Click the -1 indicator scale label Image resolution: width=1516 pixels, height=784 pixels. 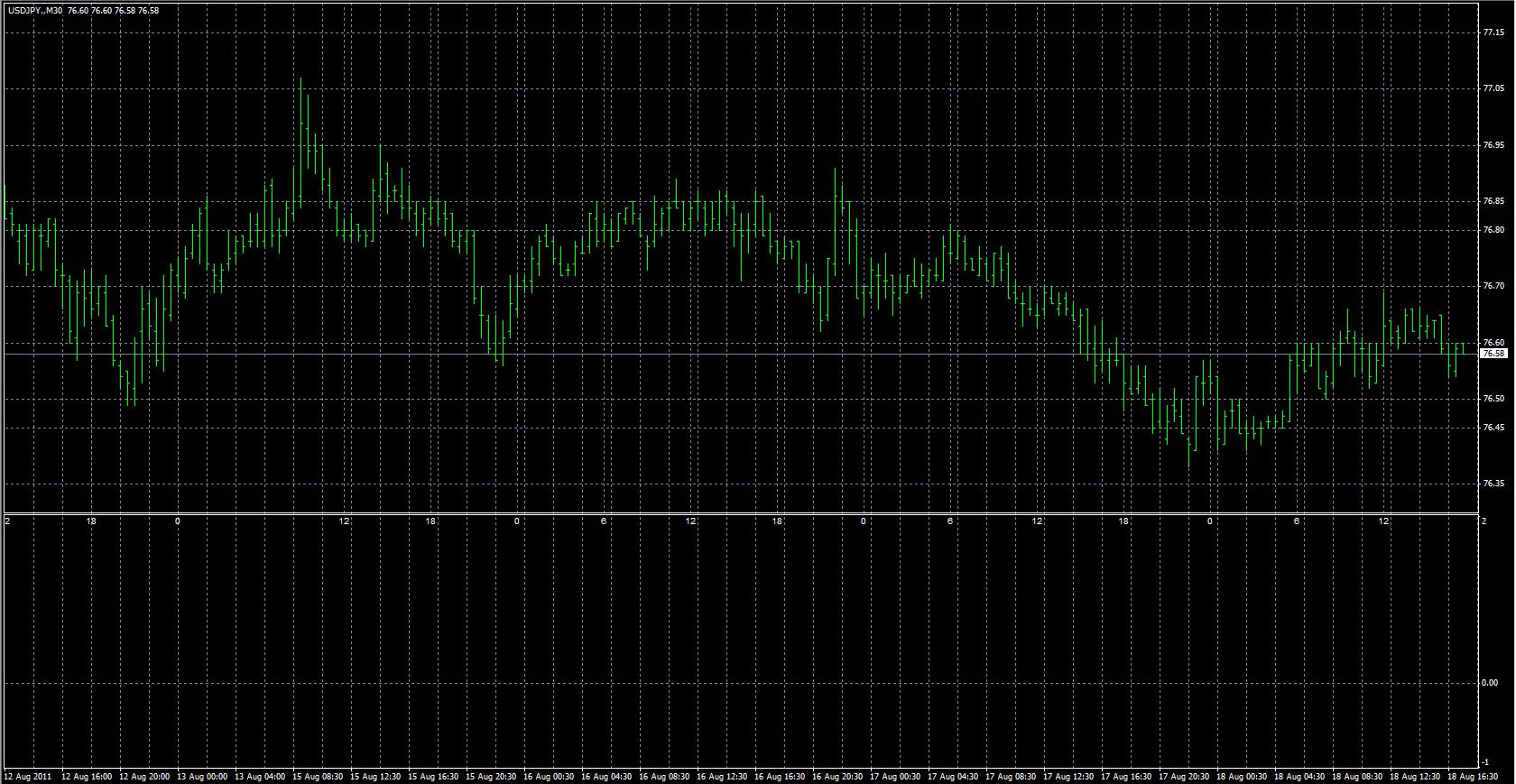click(1486, 762)
